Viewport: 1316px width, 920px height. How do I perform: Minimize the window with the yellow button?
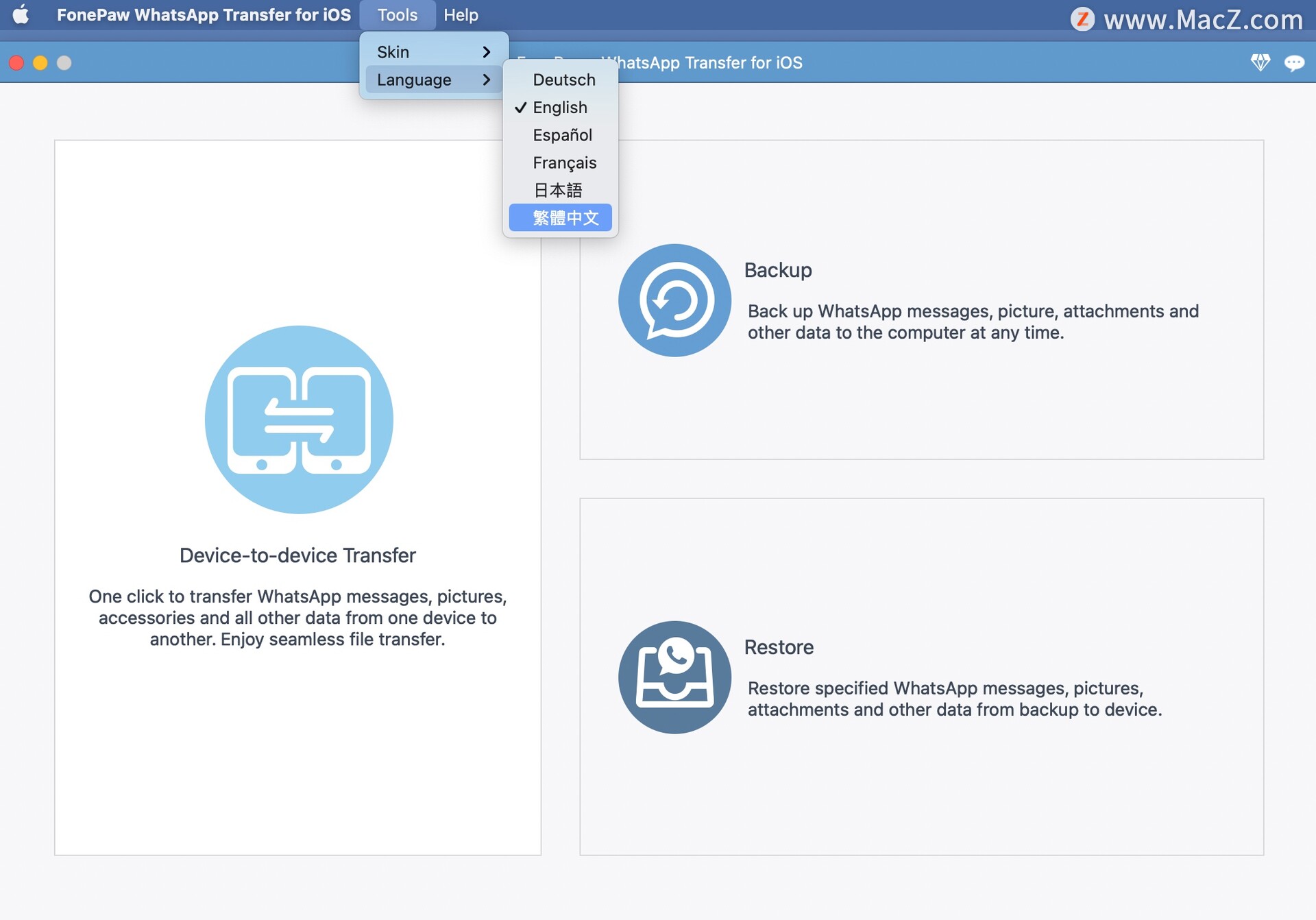[x=40, y=63]
